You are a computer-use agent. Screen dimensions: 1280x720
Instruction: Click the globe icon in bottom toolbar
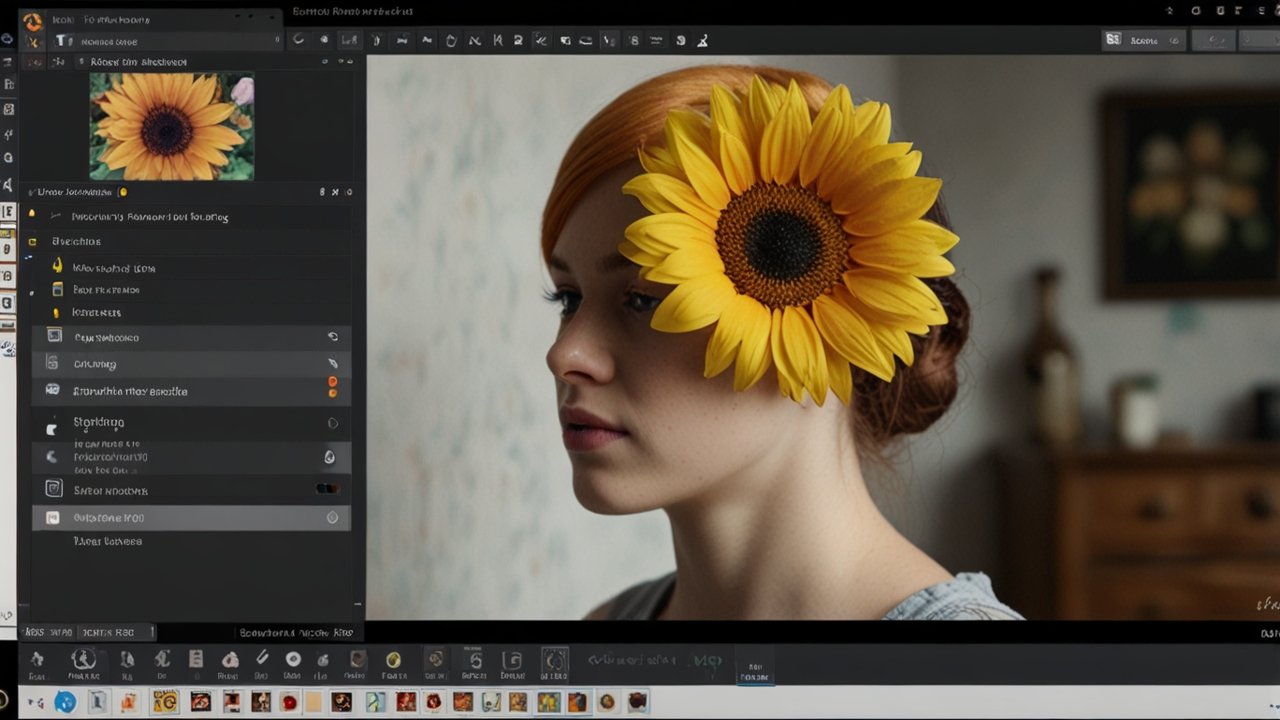(65, 702)
